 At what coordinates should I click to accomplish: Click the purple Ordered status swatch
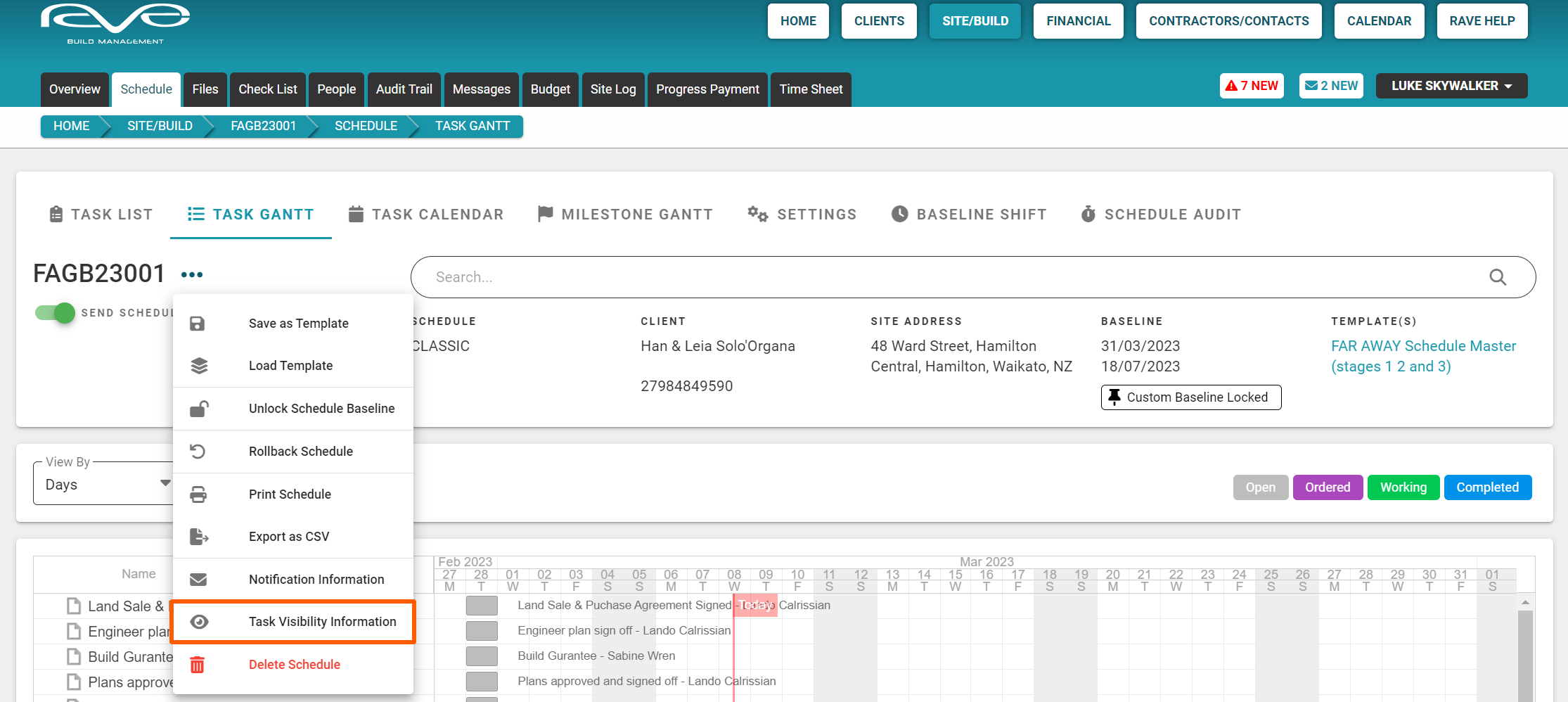click(1327, 487)
